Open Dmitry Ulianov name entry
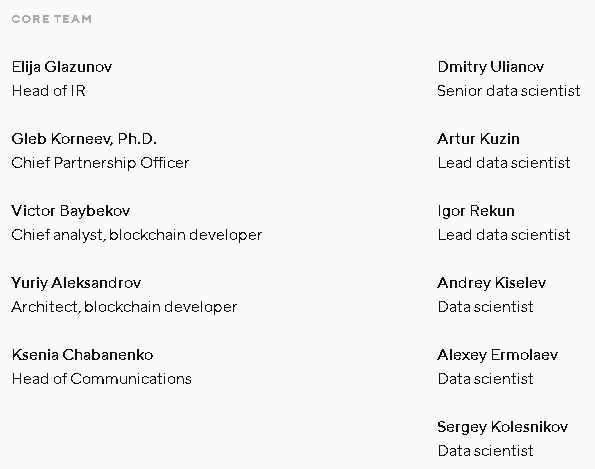Viewport: 595px width, 469px height. pos(491,67)
